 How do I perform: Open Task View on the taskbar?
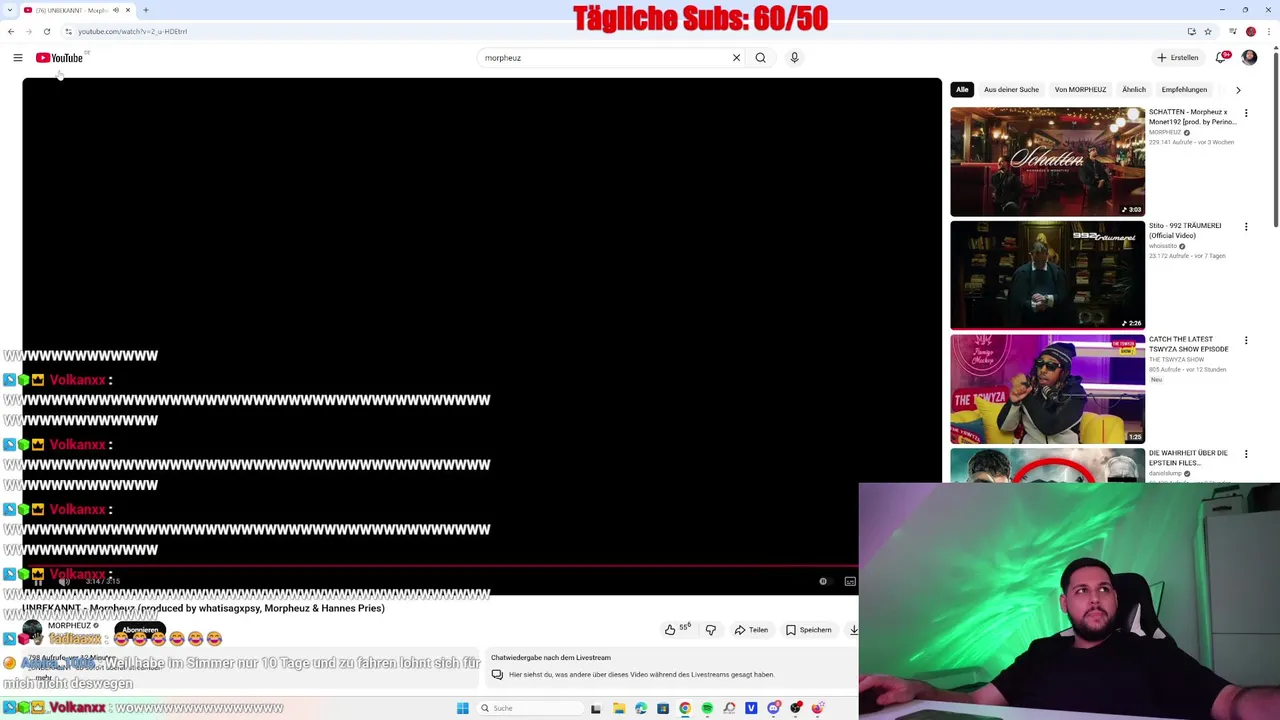click(596, 708)
